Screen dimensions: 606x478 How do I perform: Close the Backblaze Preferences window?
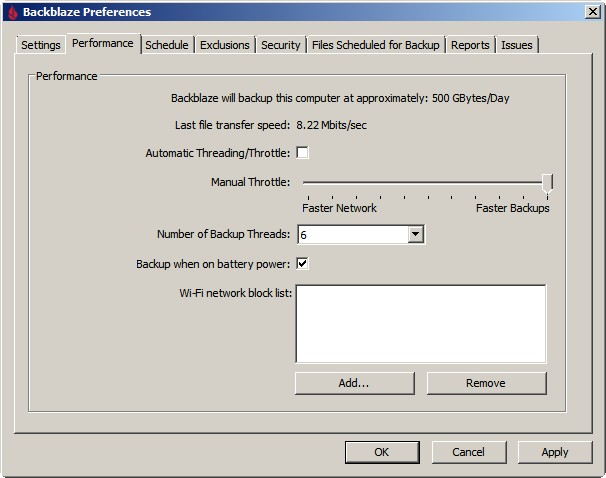pyautogui.click(x=592, y=12)
